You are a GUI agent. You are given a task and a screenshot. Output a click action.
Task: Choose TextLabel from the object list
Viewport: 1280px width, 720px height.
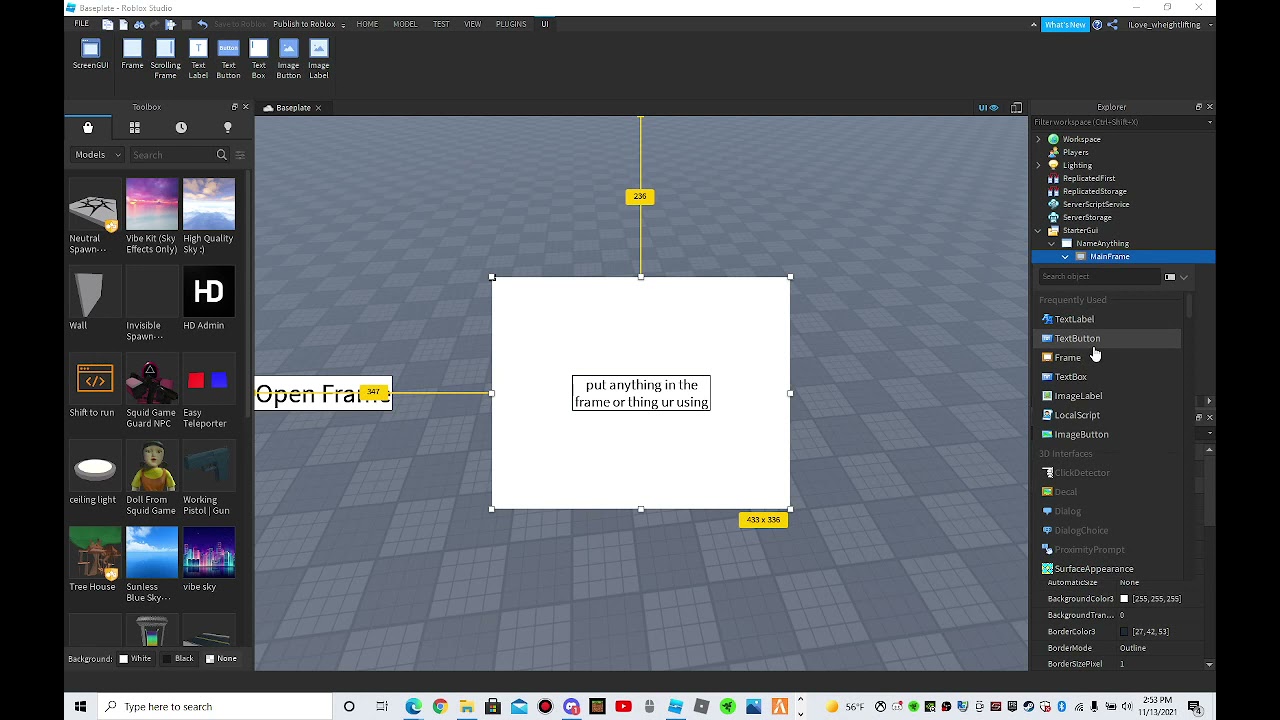1074,319
